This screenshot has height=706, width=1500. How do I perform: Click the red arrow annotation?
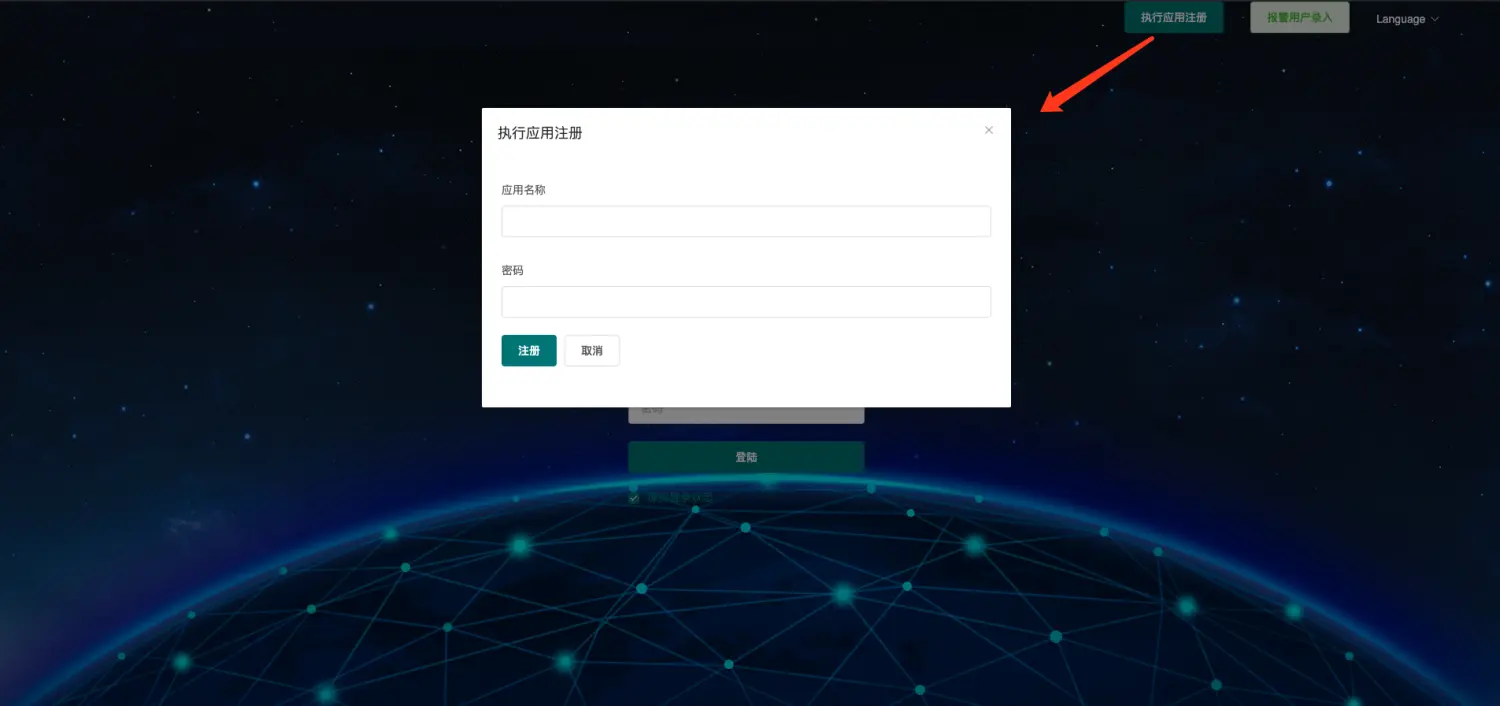coord(1098,74)
